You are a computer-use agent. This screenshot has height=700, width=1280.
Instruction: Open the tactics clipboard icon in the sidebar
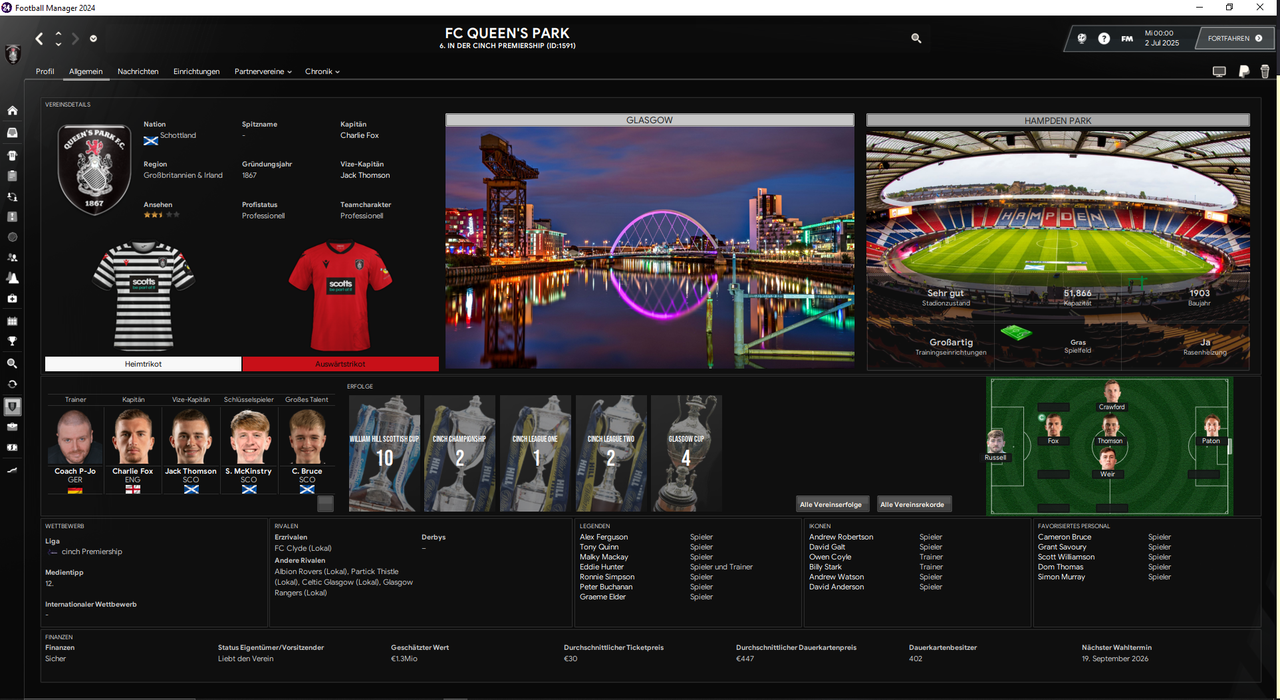pos(12,175)
